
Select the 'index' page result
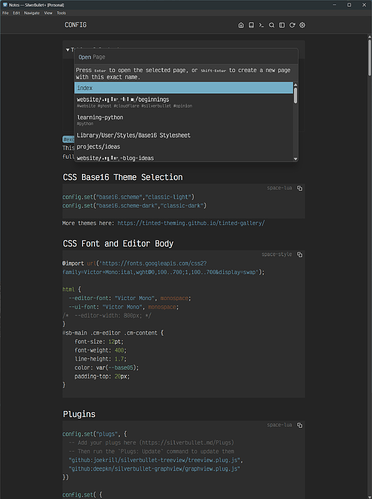pos(184,88)
